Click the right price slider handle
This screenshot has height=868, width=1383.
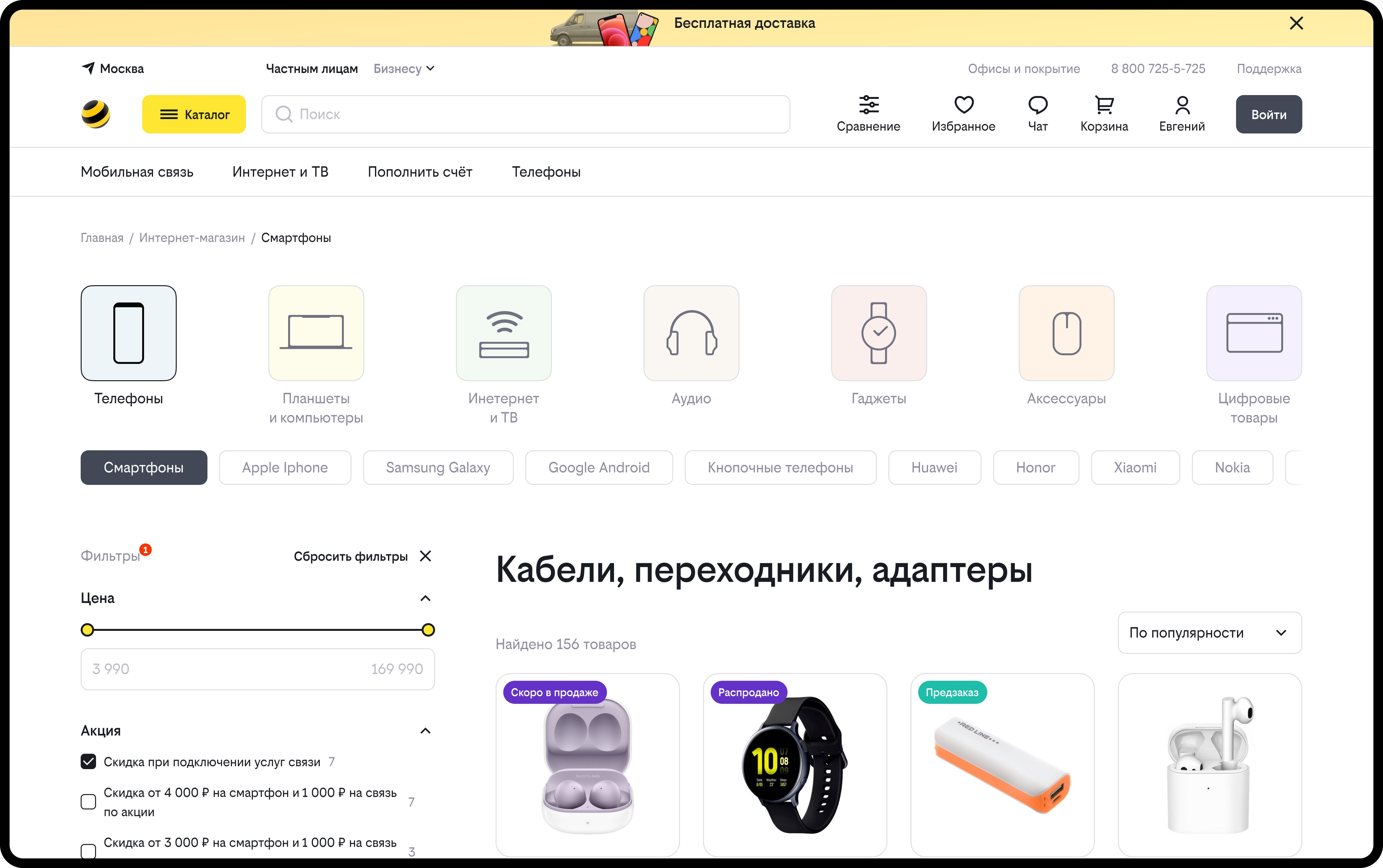[x=428, y=630]
